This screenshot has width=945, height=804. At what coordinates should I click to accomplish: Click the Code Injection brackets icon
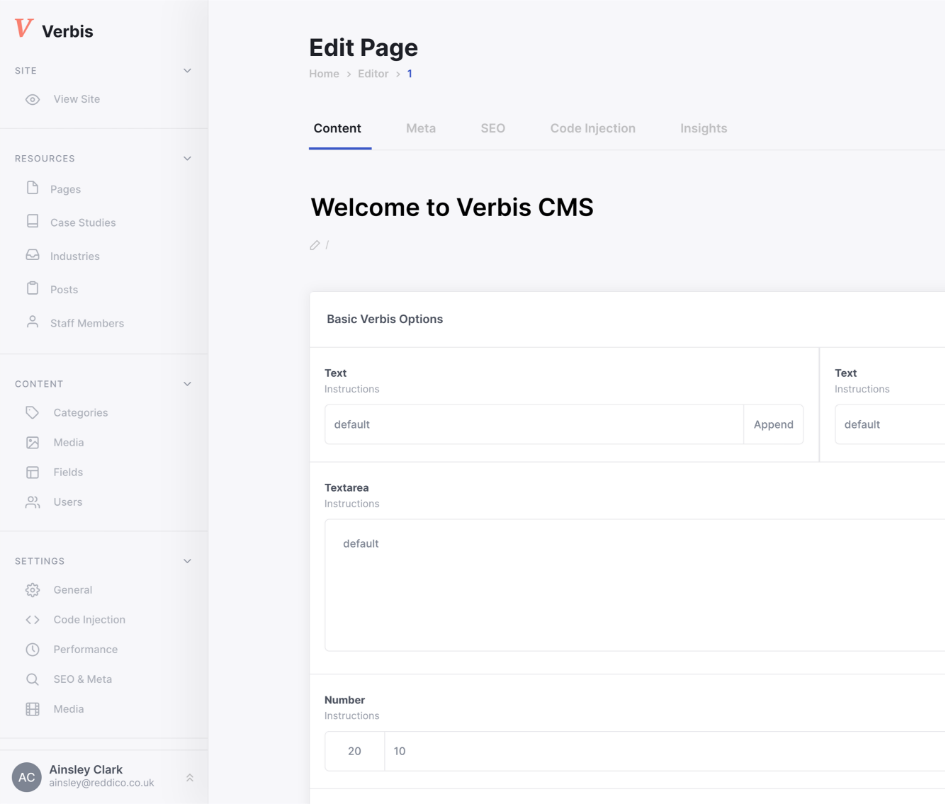point(33,620)
